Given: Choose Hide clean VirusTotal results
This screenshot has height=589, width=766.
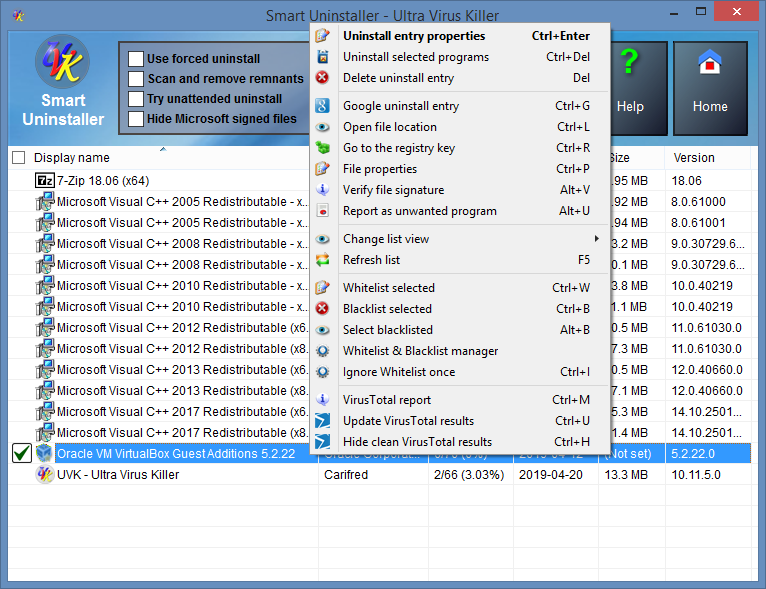Looking at the screenshot, I should click(x=462, y=442).
